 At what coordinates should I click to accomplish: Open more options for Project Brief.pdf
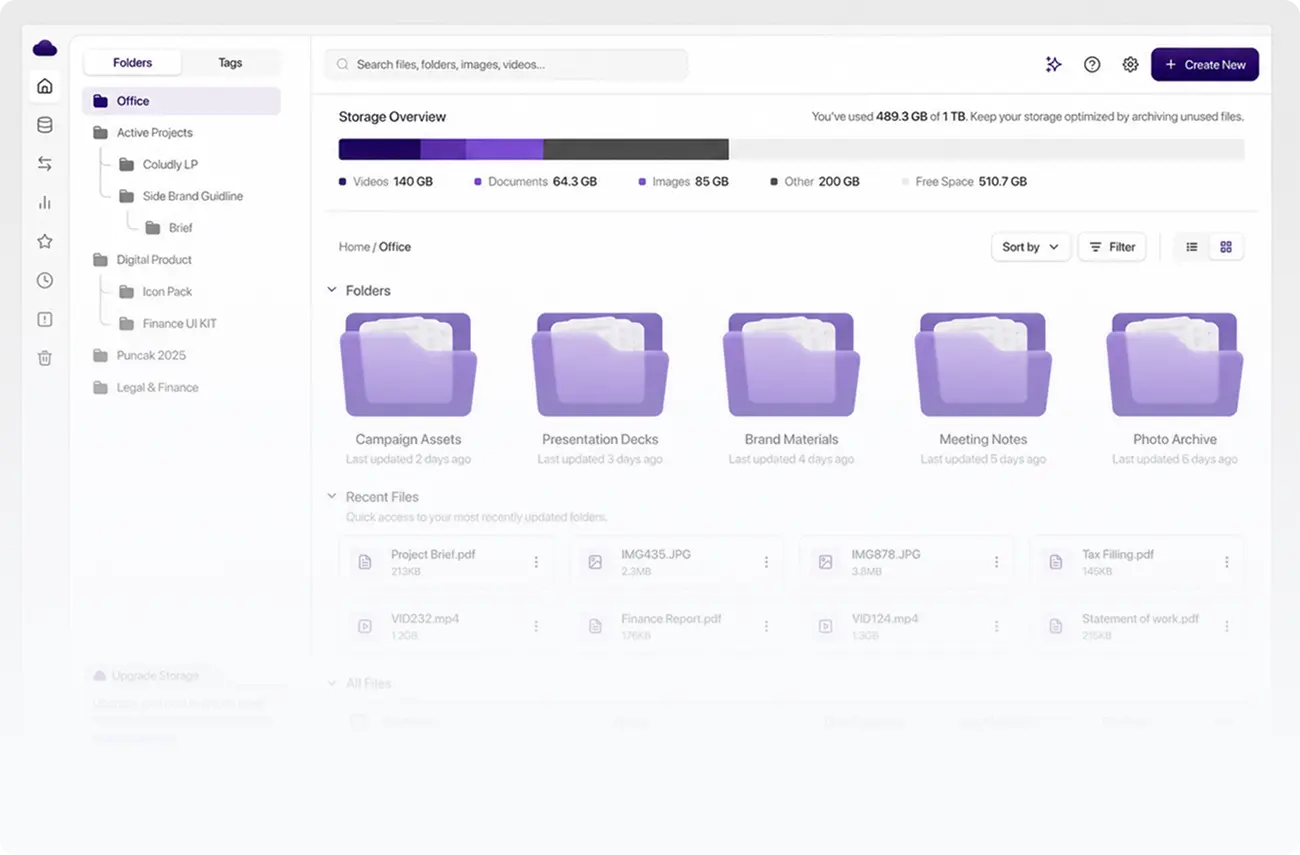point(536,562)
